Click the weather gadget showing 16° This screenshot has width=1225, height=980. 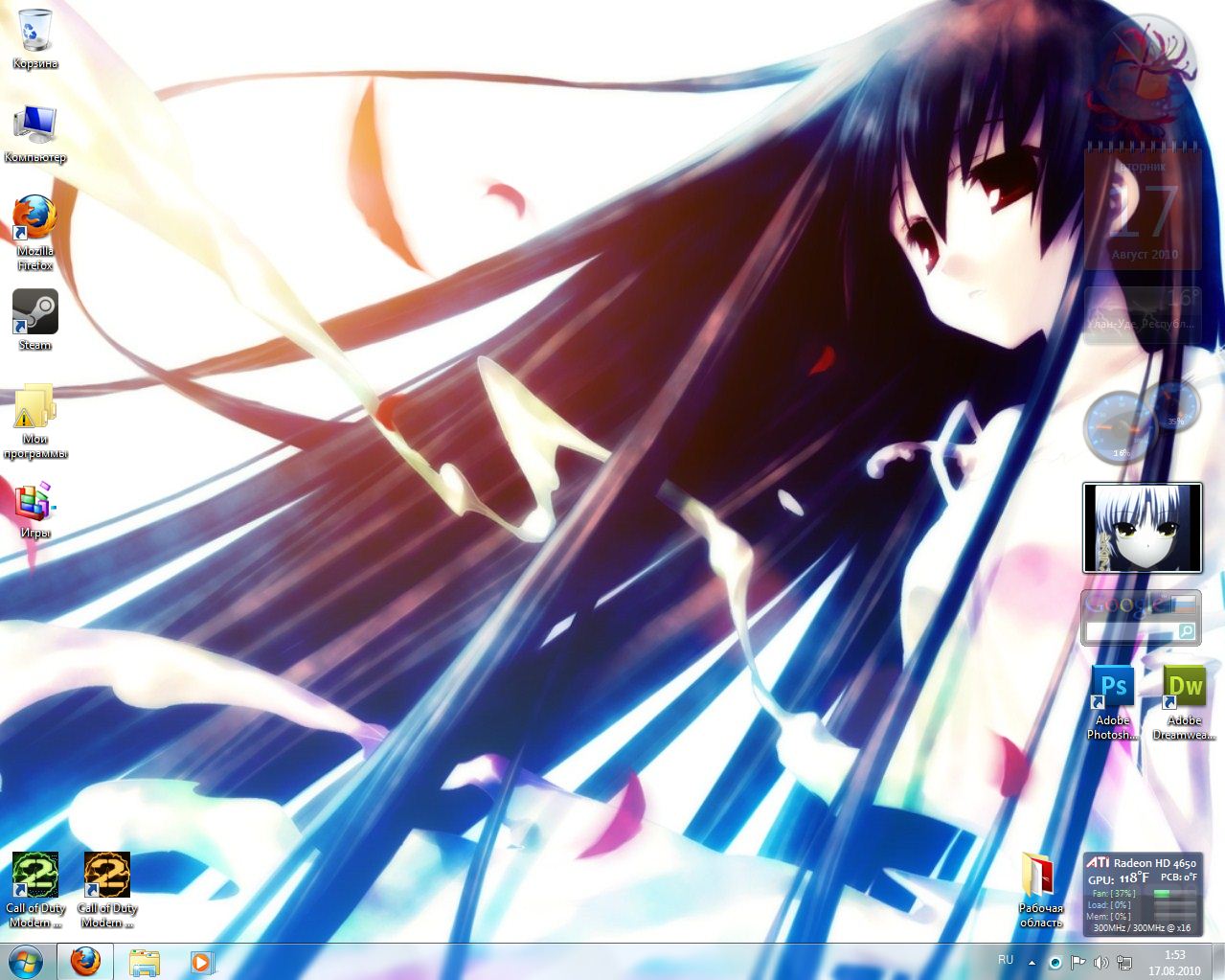point(1143,314)
